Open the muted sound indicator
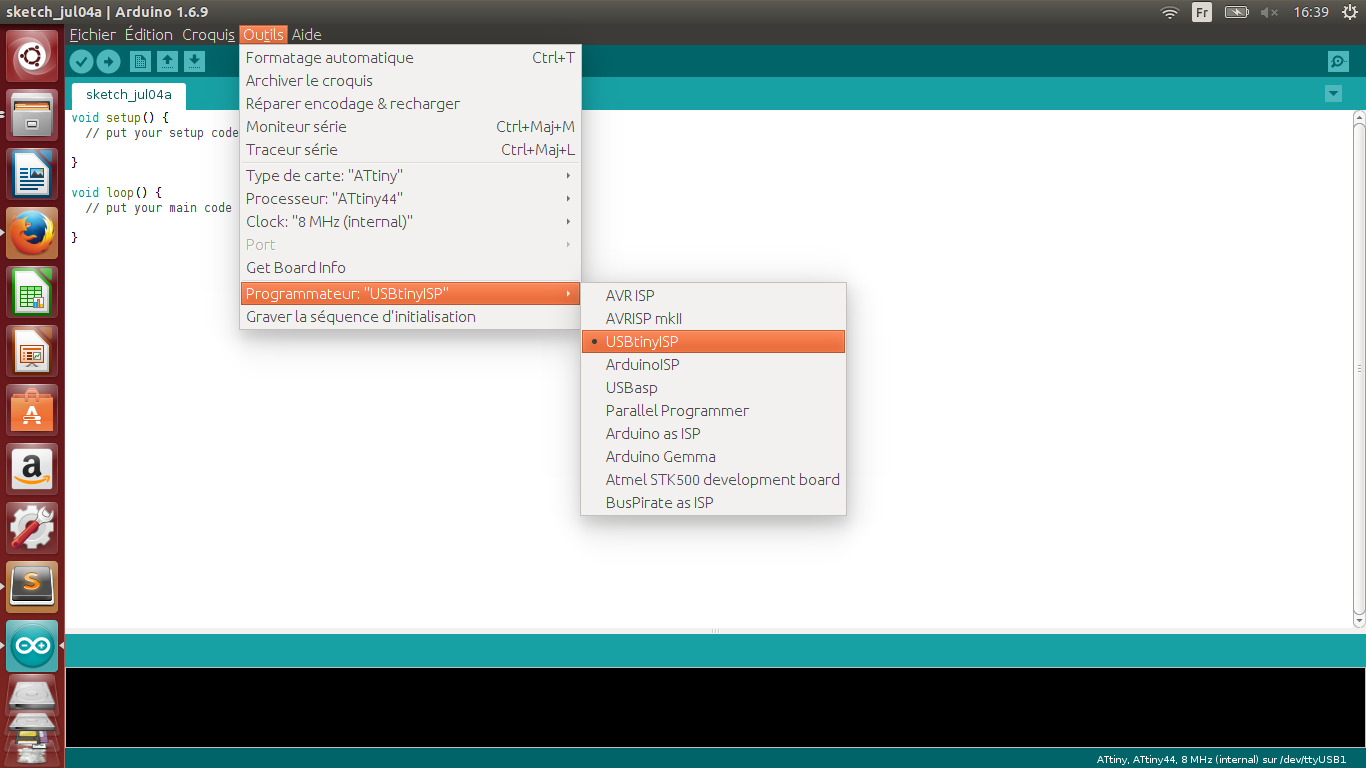Image resolution: width=1366 pixels, height=768 pixels. [x=1270, y=12]
